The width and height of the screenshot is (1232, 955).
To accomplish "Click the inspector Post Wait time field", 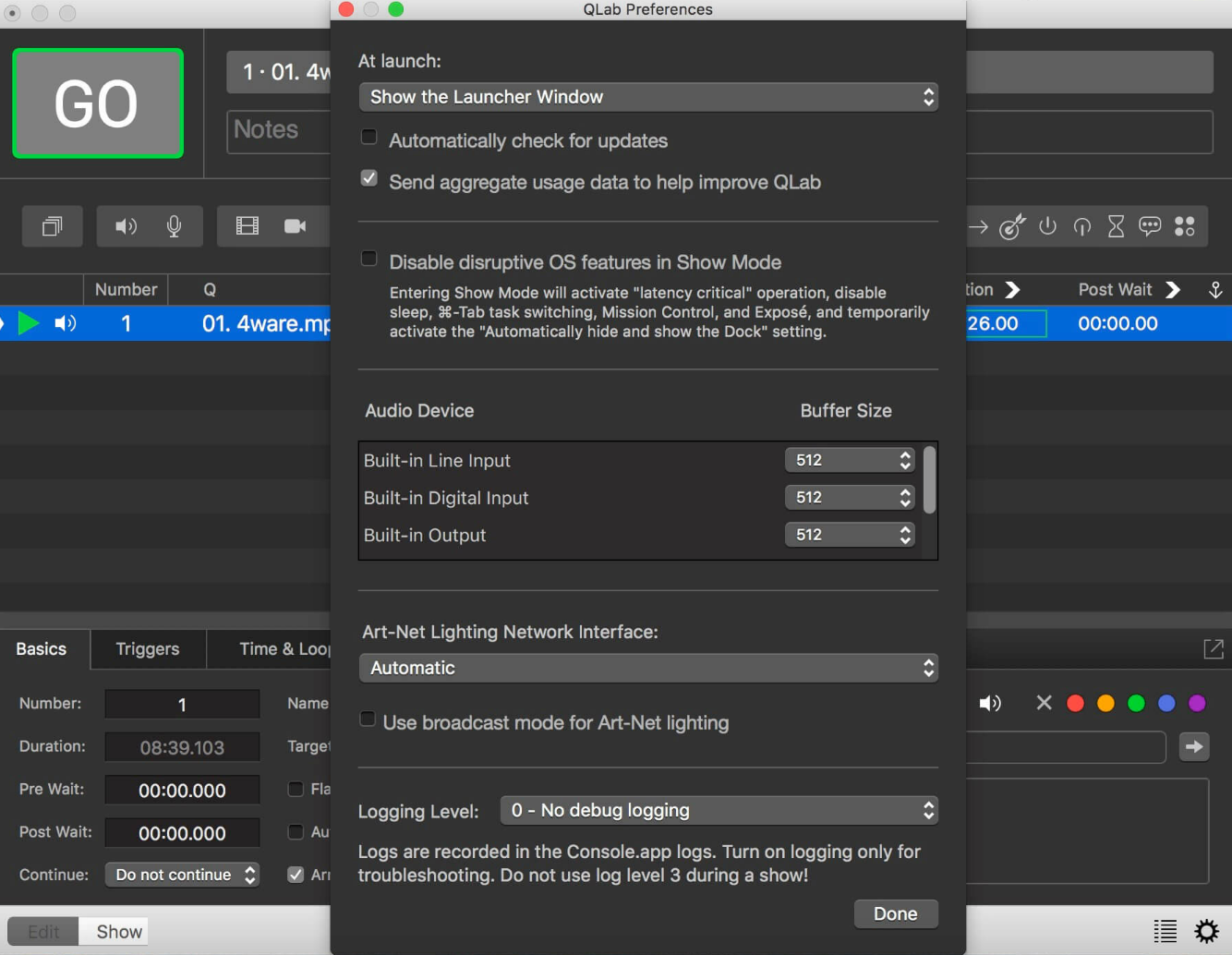I will [182, 833].
